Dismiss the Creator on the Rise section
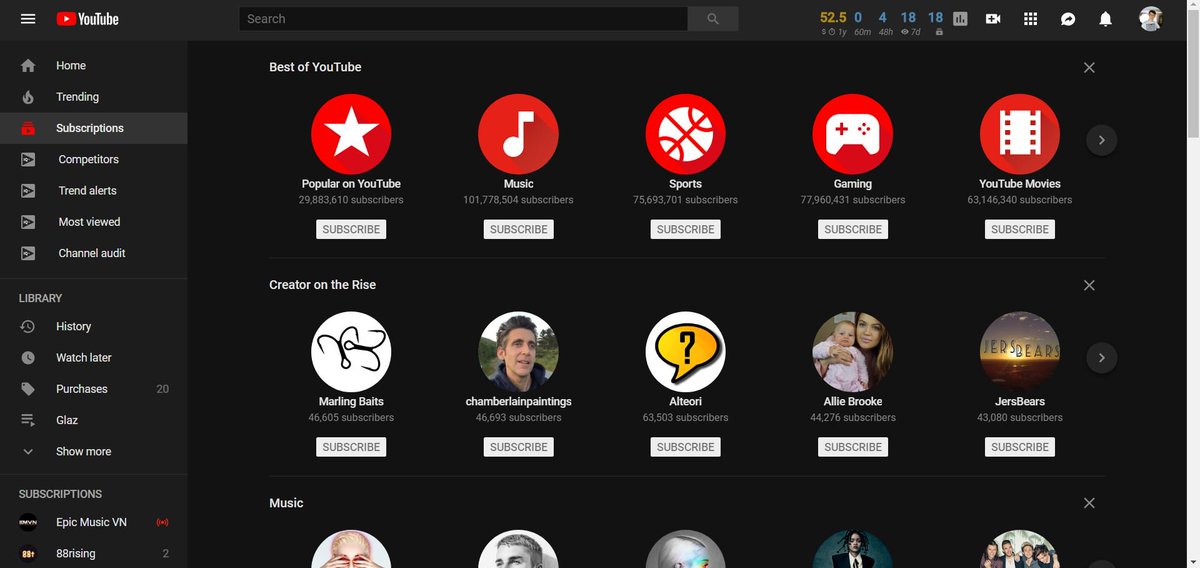This screenshot has height=568, width=1200. click(1089, 285)
